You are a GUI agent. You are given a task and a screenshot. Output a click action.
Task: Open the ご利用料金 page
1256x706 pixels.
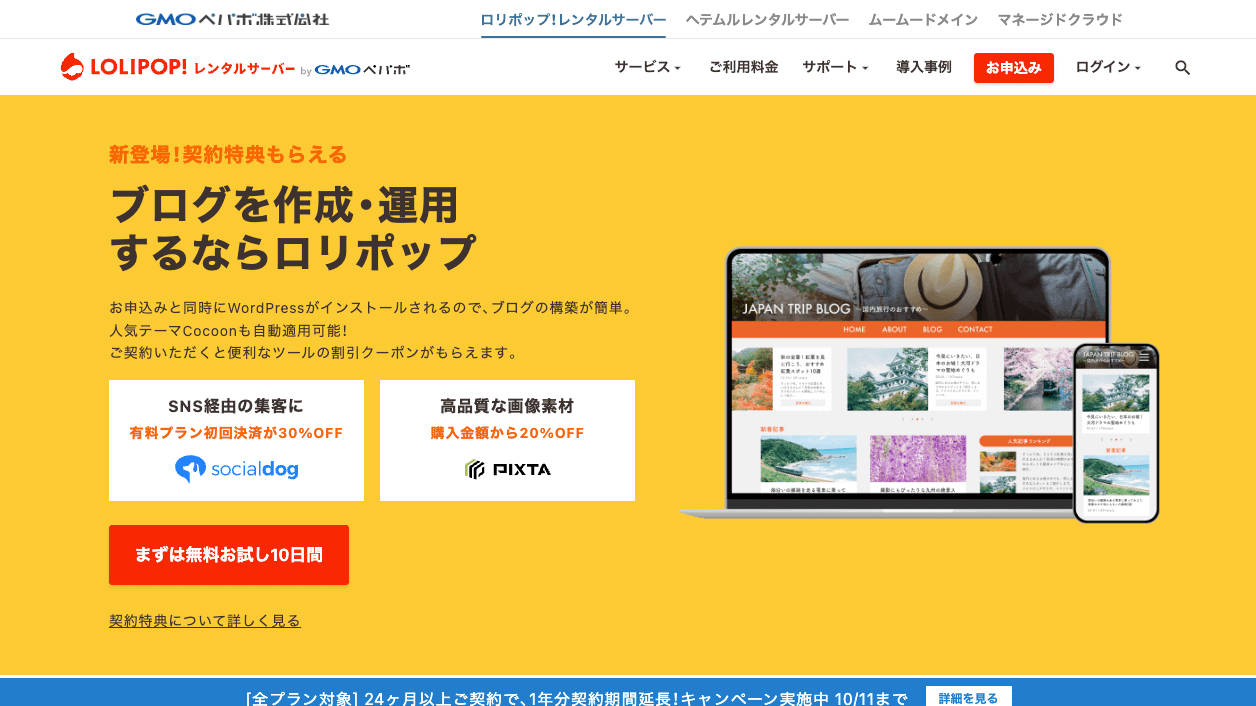tap(743, 67)
